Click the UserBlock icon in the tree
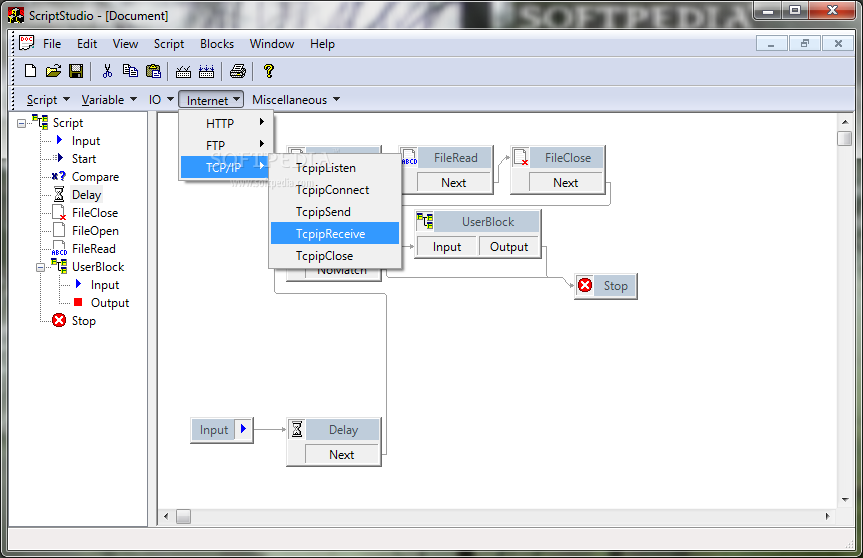 59,266
